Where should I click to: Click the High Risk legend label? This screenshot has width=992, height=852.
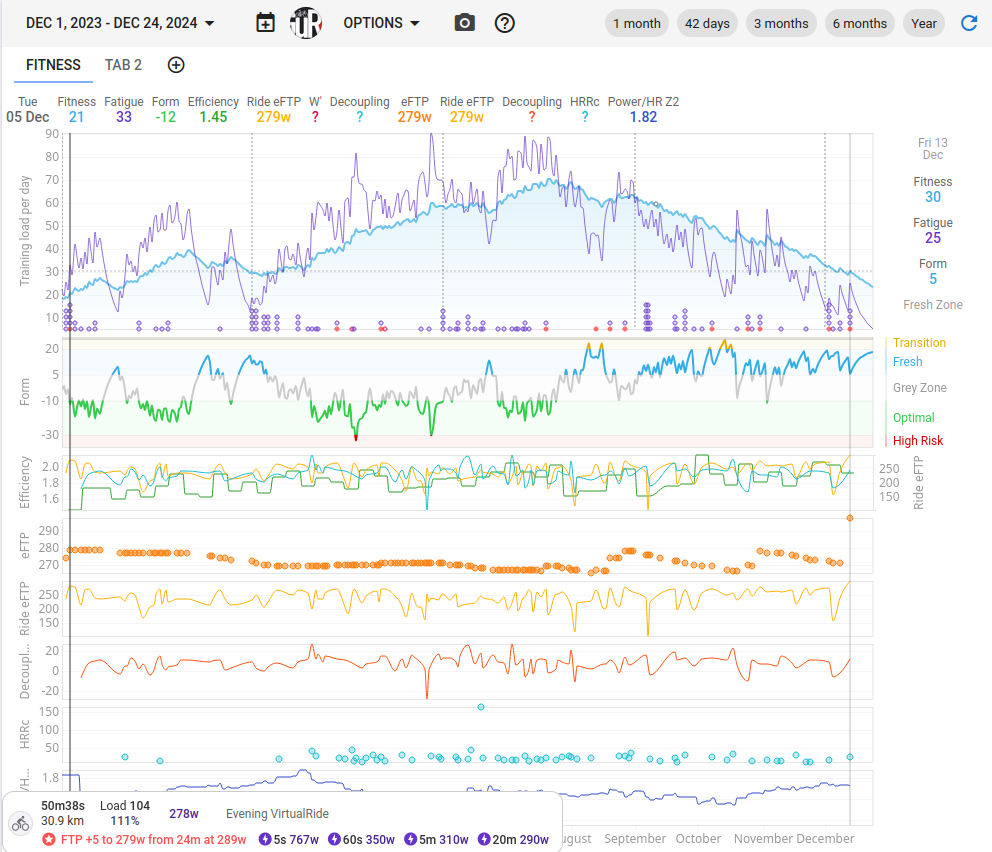click(x=917, y=441)
